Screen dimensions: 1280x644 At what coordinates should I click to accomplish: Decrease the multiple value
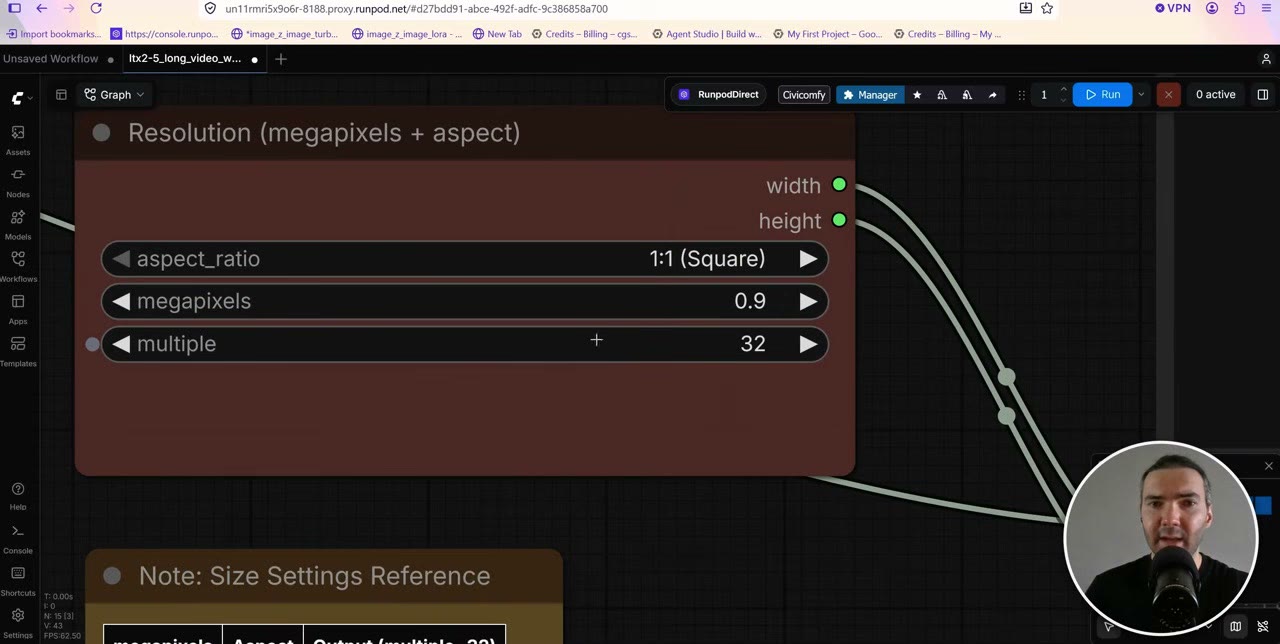(121, 344)
